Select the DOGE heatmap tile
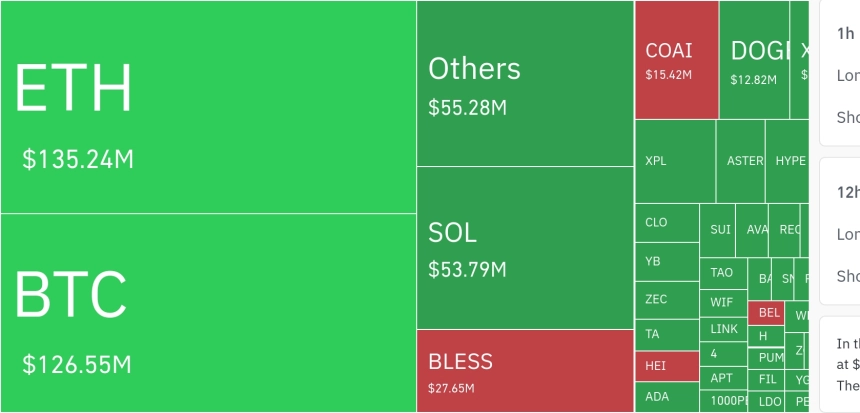 click(754, 60)
